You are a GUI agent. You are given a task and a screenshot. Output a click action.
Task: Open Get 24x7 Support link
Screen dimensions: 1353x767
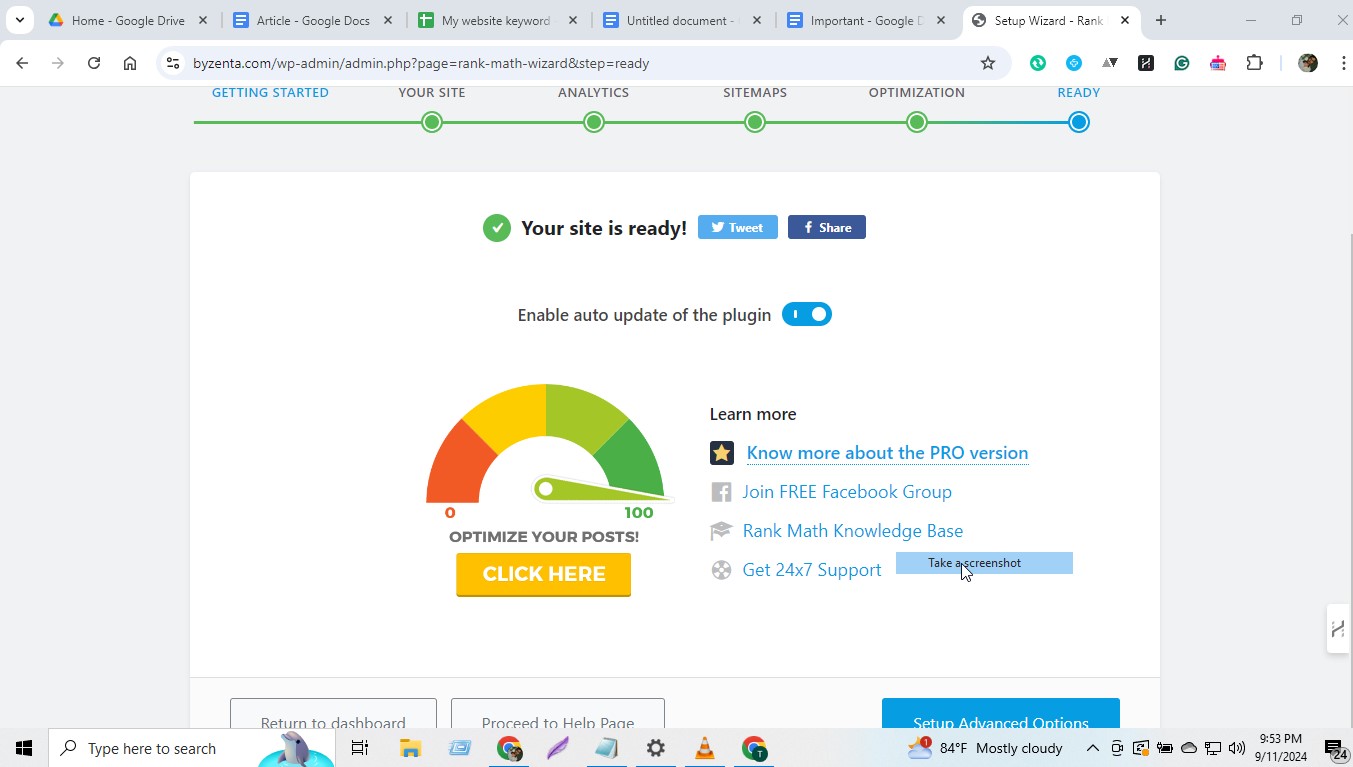(x=812, y=570)
